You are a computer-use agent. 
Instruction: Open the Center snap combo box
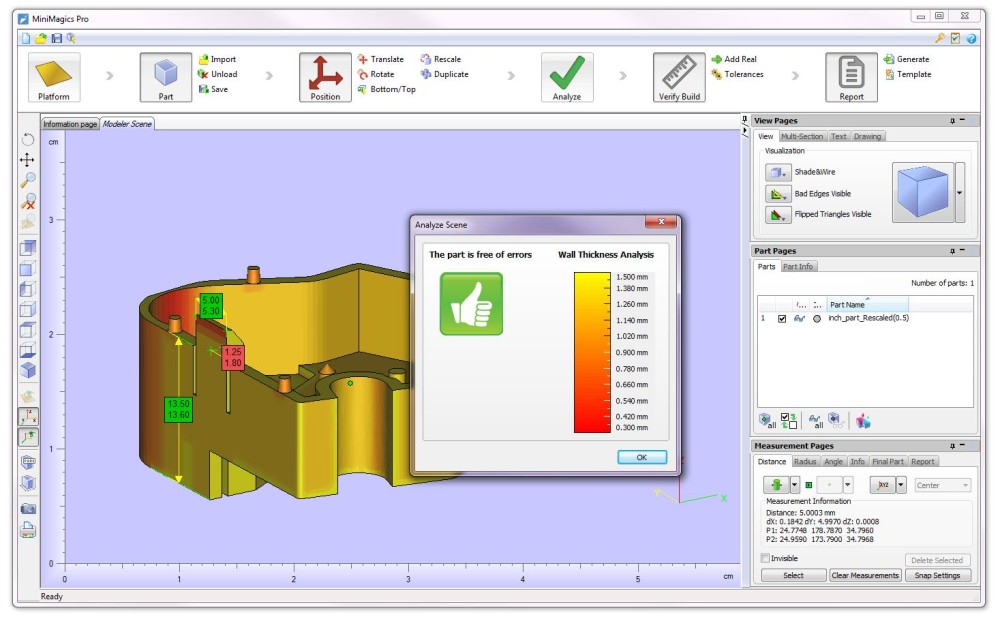pos(943,486)
